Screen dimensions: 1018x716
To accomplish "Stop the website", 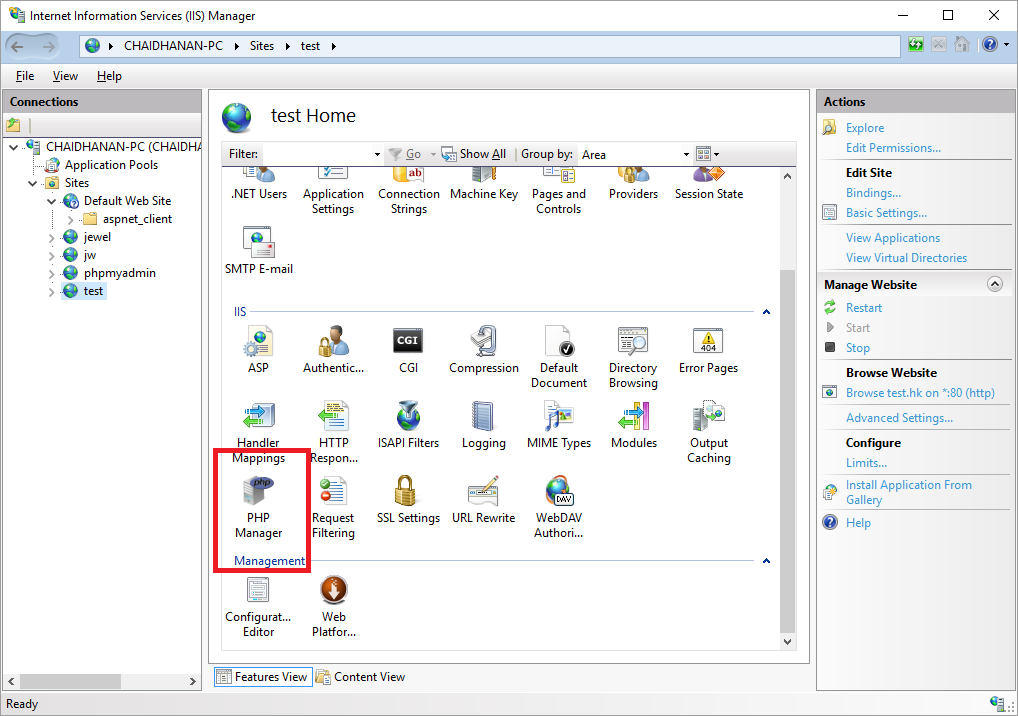I will tap(858, 348).
